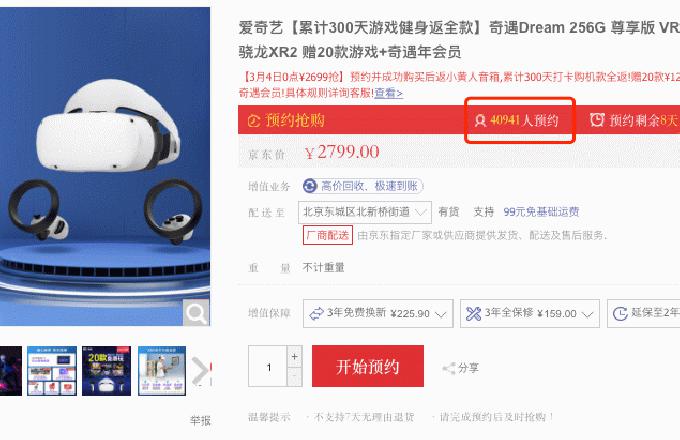Open the 查看> rules link
The height and width of the screenshot is (440, 680).
tap(389, 93)
